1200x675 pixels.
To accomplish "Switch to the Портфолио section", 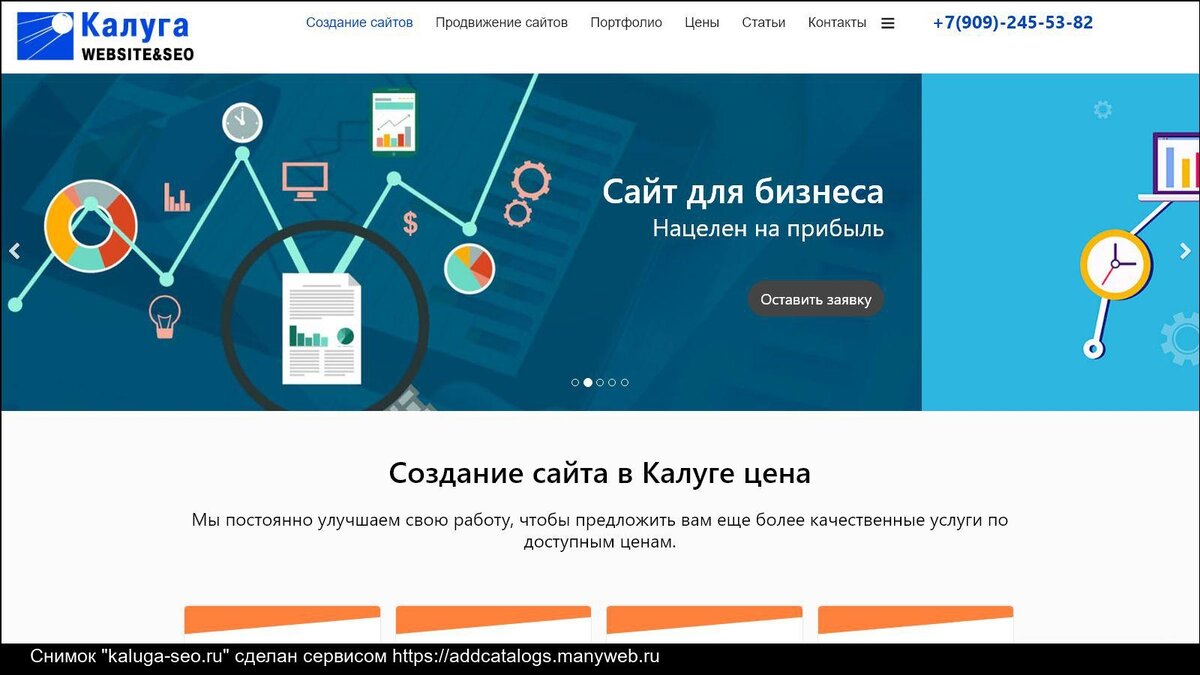I will (626, 21).
